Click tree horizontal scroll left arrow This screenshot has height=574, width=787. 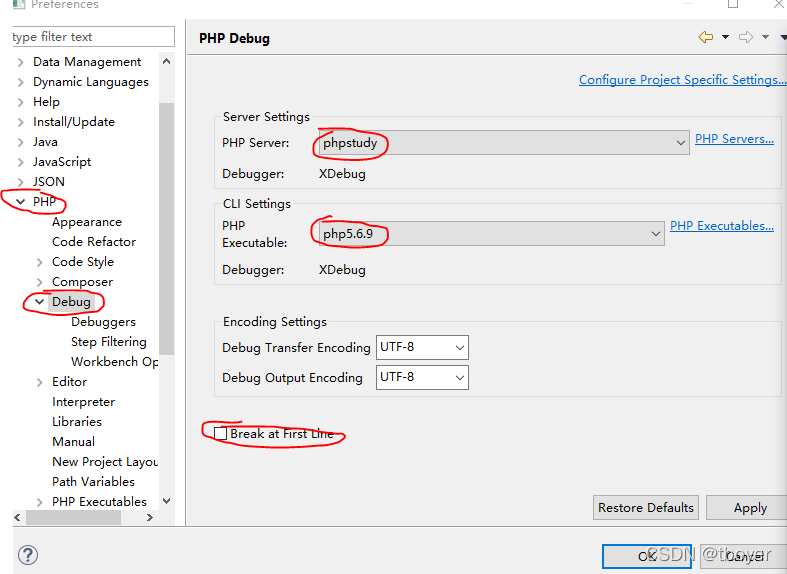tap(18, 517)
